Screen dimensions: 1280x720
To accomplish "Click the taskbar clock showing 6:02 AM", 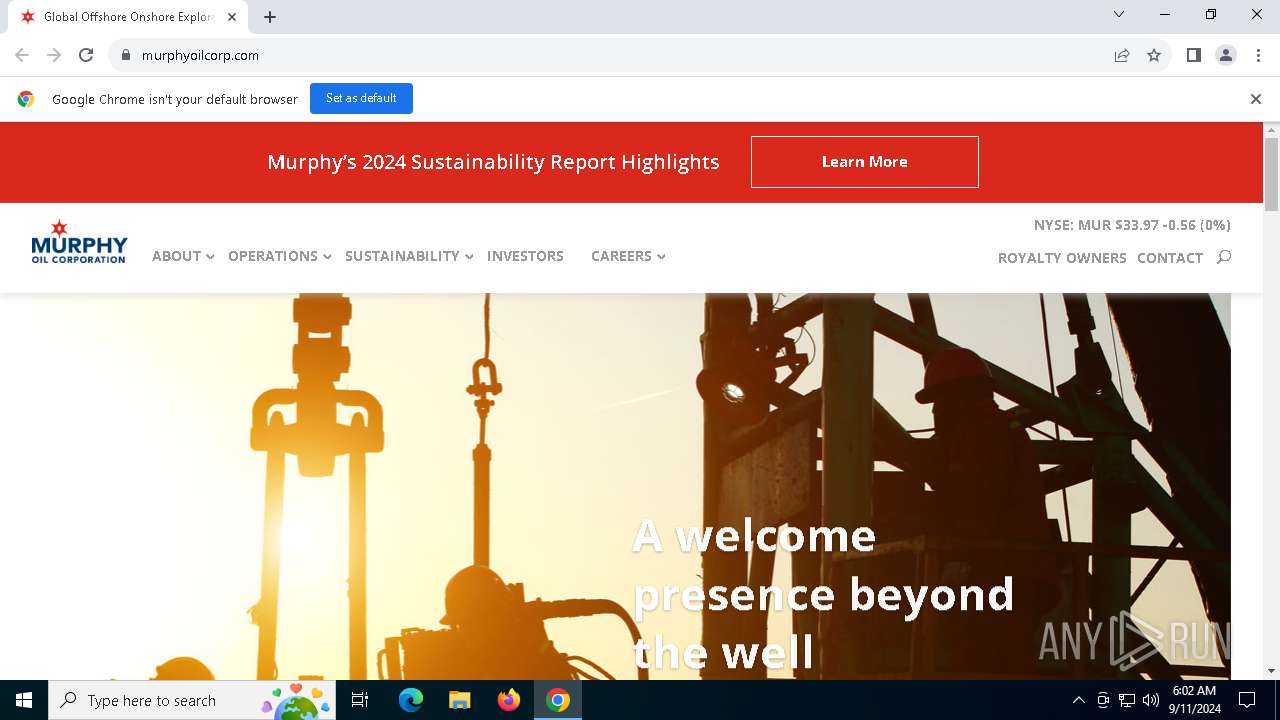I will [x=1194, y=700].
